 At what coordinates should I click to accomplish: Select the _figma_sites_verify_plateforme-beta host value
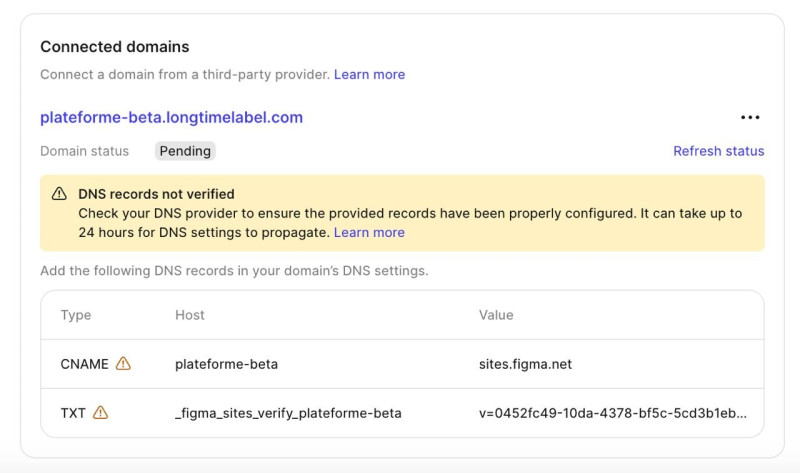(x=288, y=413)
